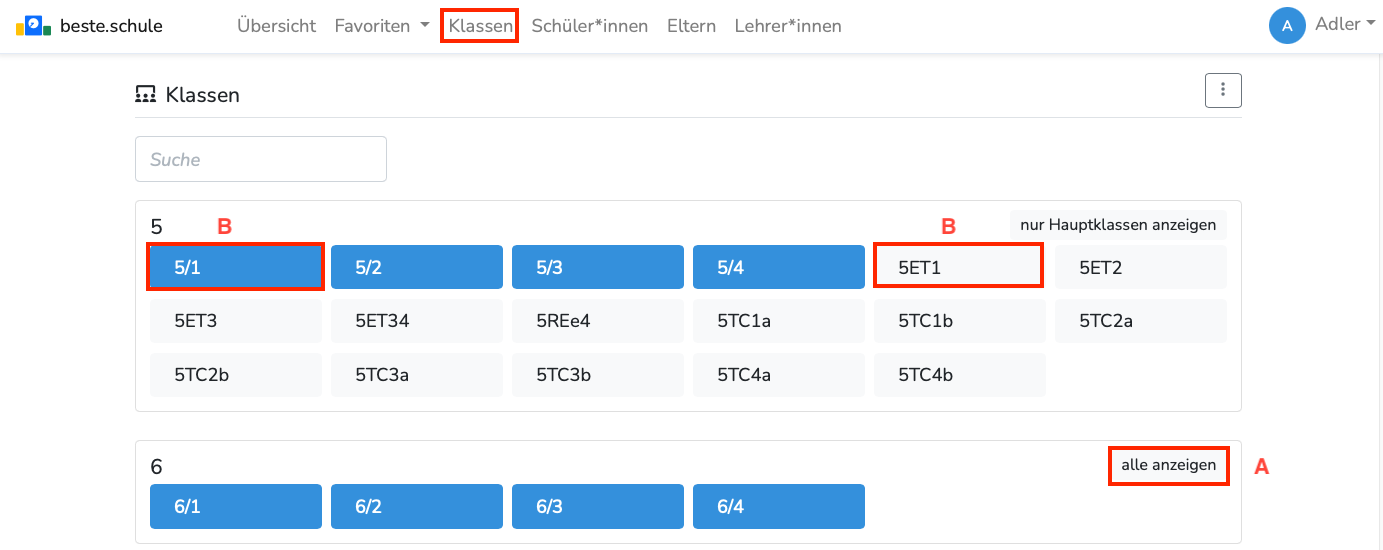Click the beste.schule logo icon

33,26
